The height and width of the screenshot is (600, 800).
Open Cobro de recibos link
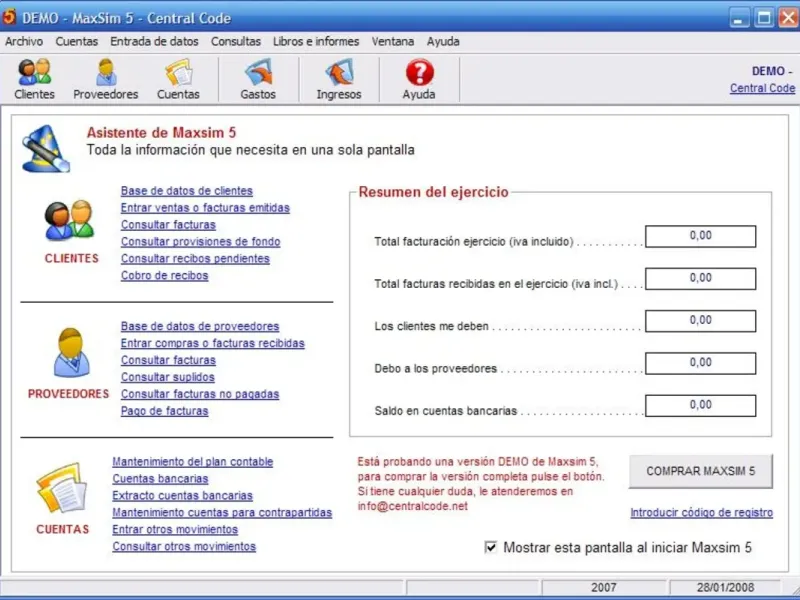click(x=164, y=275)
